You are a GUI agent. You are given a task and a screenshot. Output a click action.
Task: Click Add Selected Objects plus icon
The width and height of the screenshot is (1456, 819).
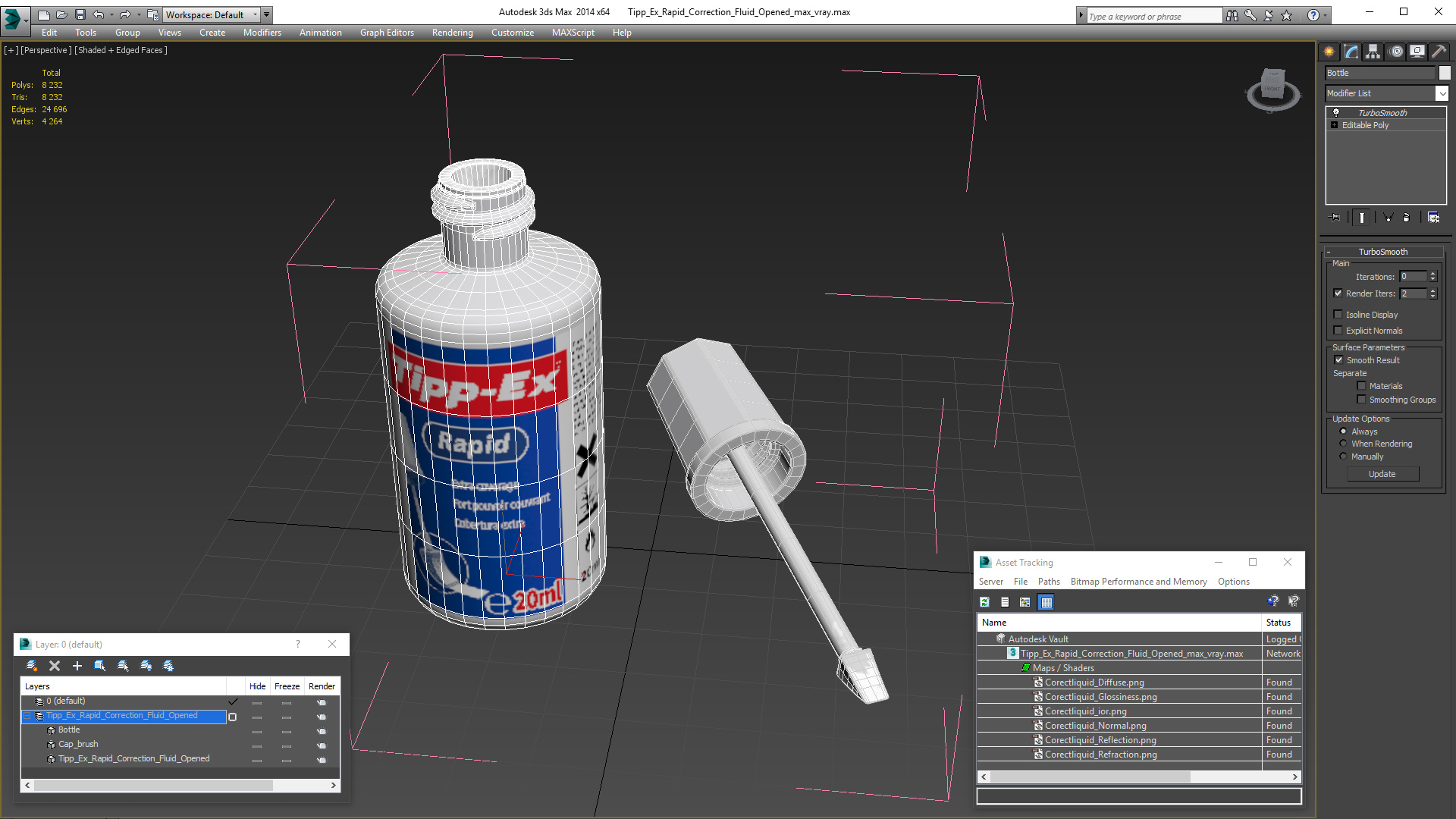tap(77, 666)
